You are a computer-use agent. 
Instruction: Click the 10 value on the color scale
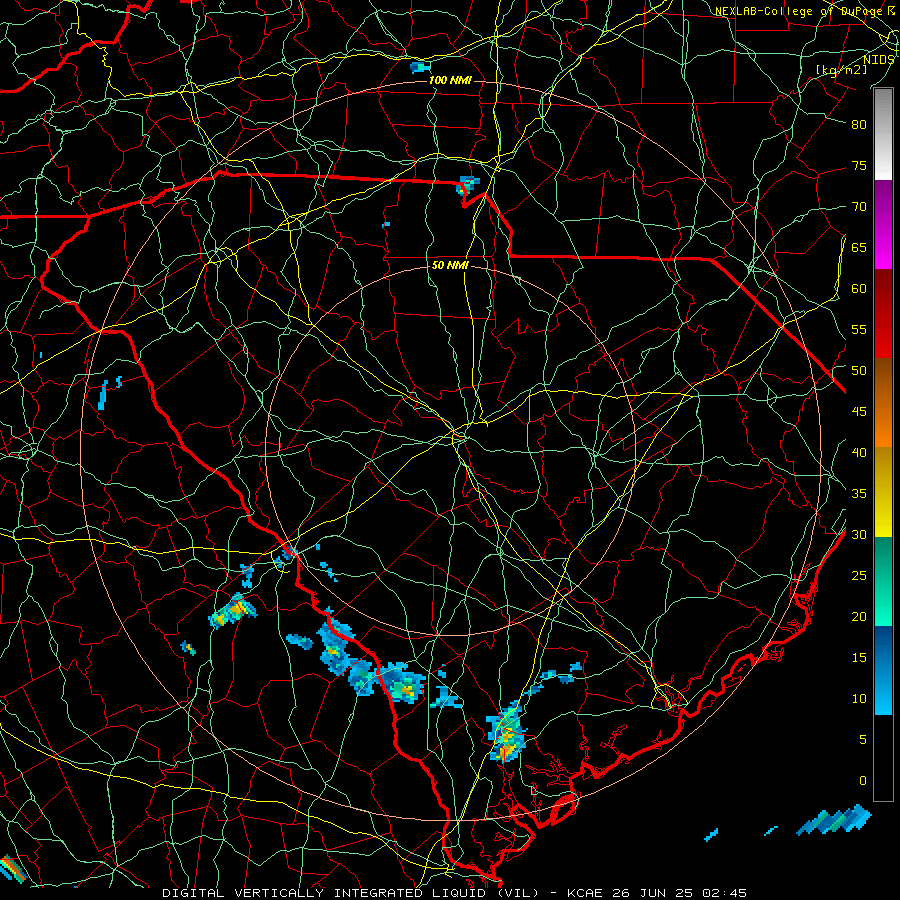(859, 699)
